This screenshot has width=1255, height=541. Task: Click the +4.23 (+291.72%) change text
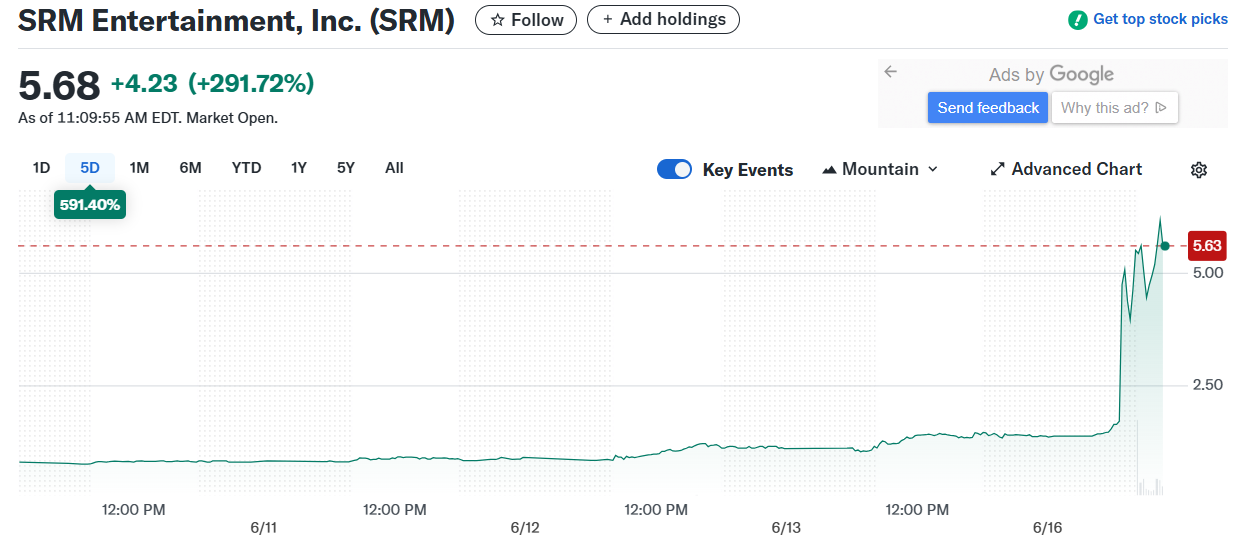coord(212,84)
